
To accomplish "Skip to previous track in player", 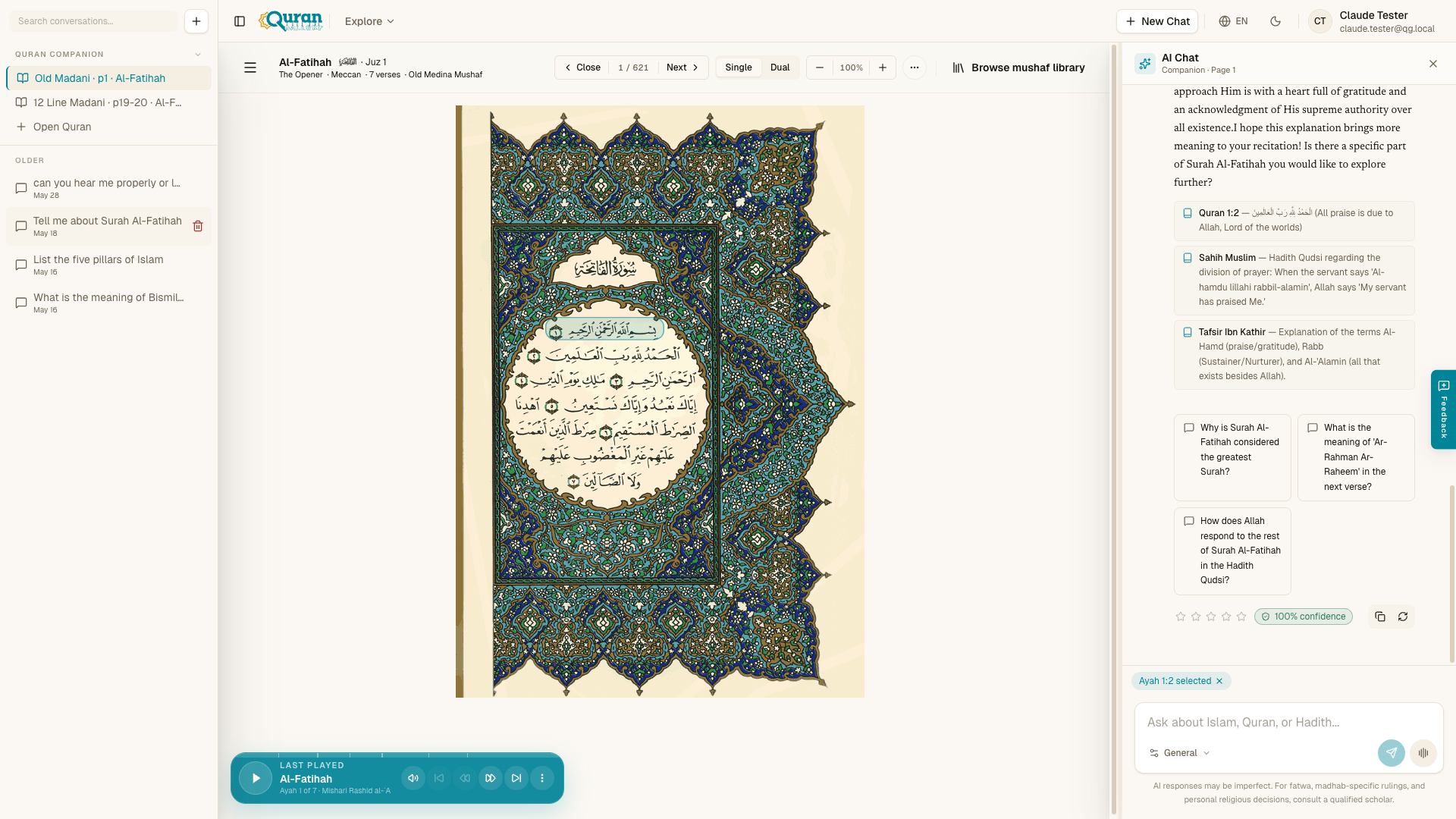I will coord(439,778).
